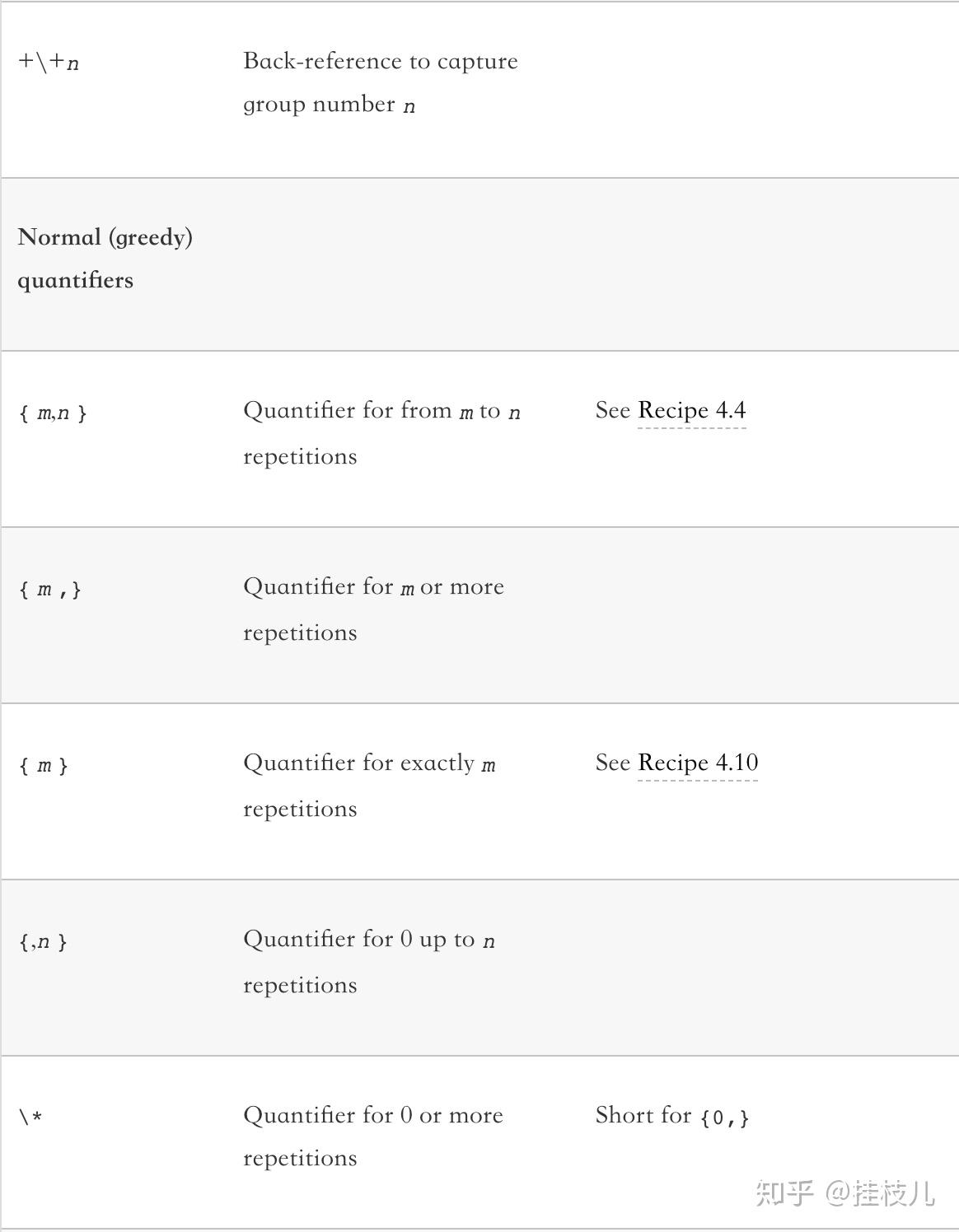Click the word 'See' before Recipe 4.10

(x=612, y=763)
